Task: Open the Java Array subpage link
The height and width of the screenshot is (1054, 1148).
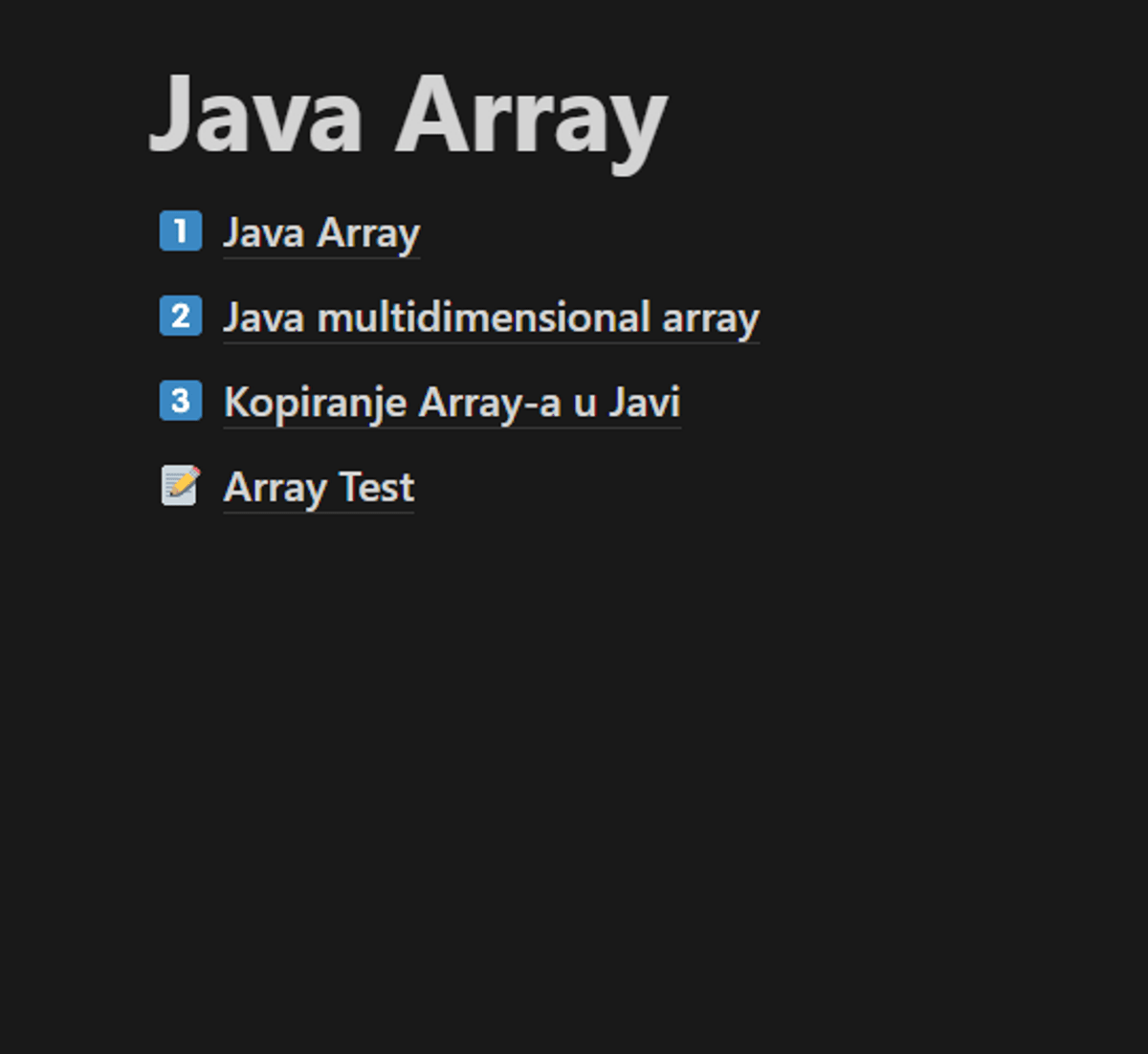Action: point(320,233)
